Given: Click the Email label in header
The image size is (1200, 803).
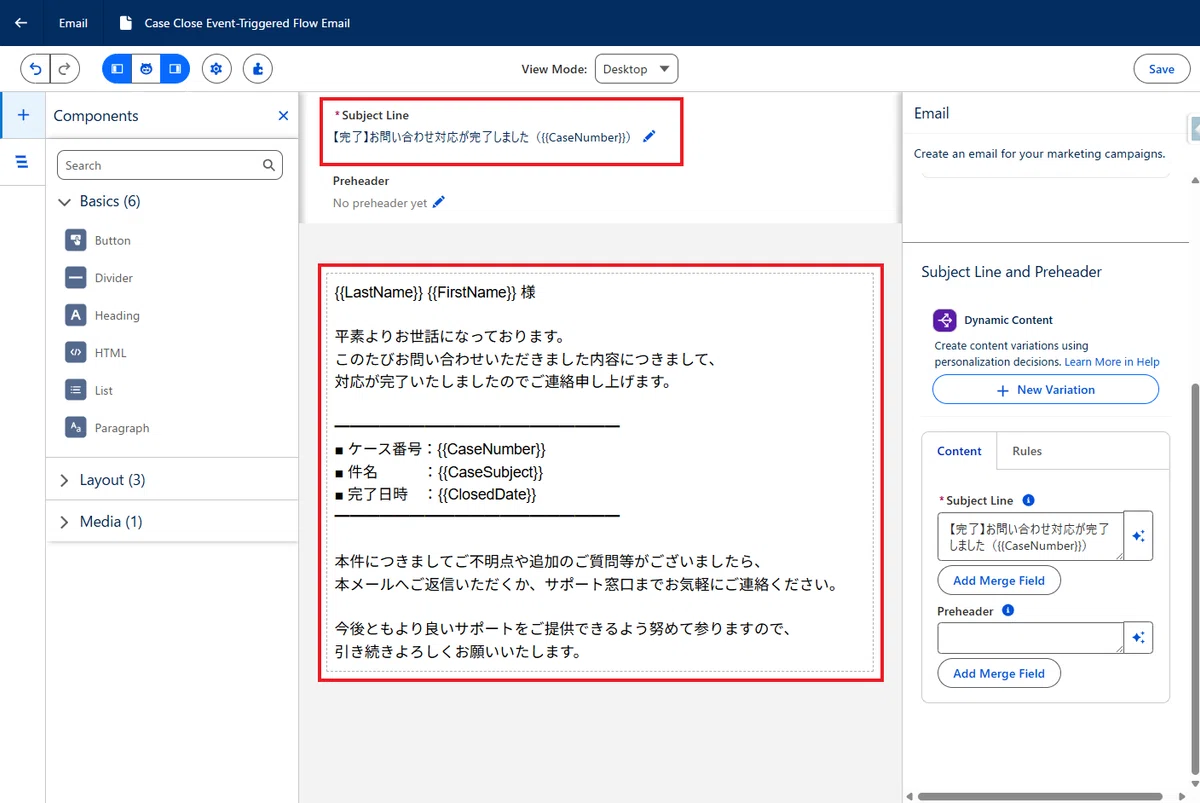Looking at the screenshot, I should click(73, 23).
